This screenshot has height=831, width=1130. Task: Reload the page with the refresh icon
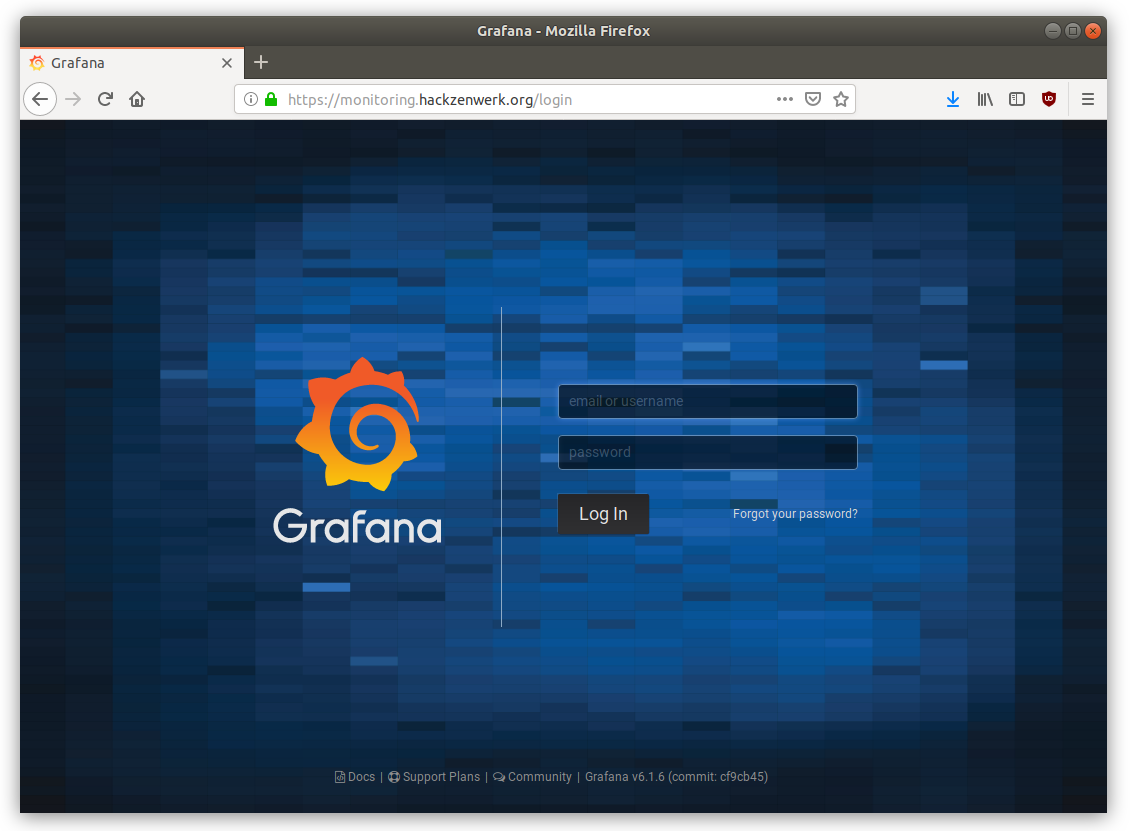point(105,99)
